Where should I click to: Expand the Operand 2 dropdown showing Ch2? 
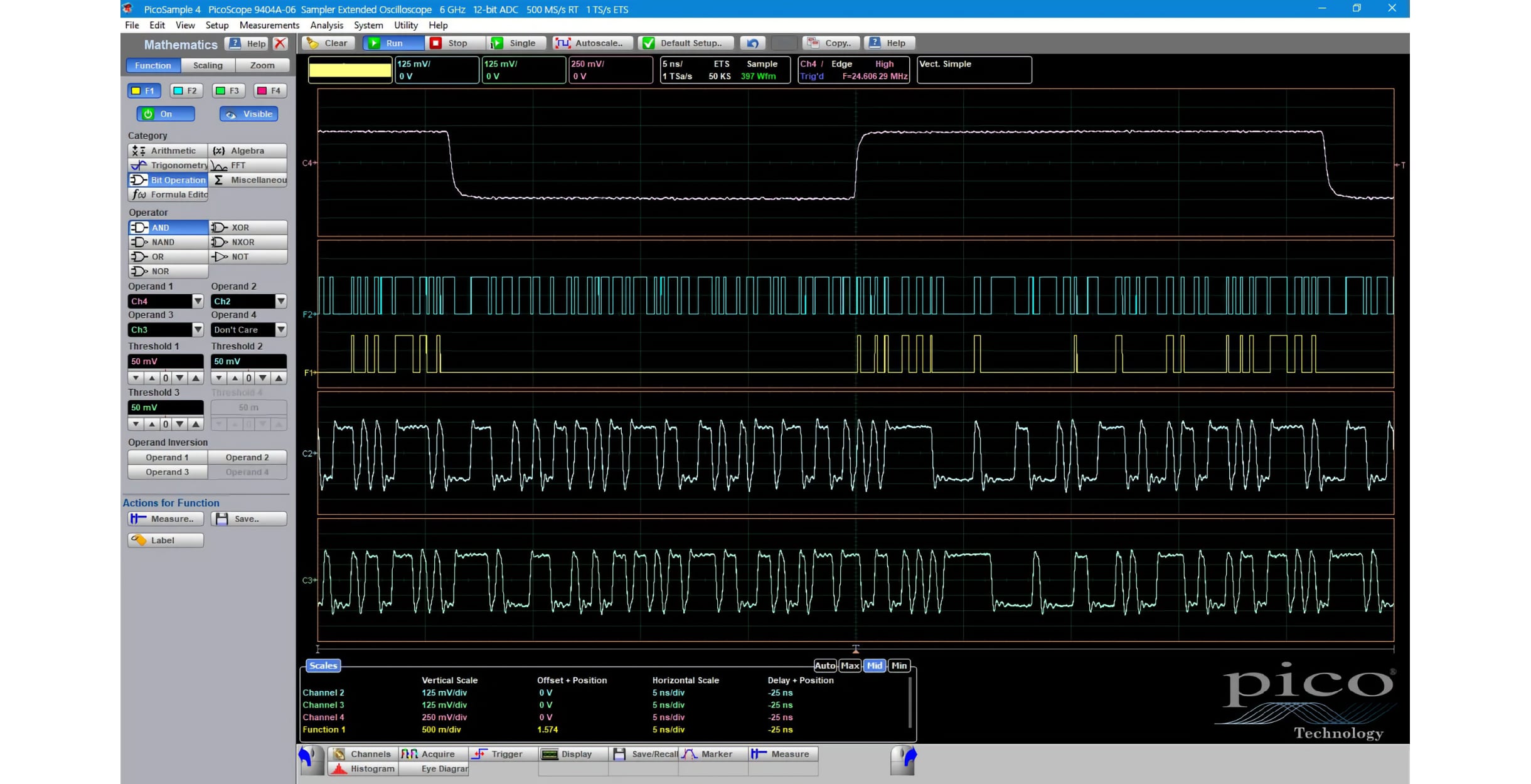point(280,301)
